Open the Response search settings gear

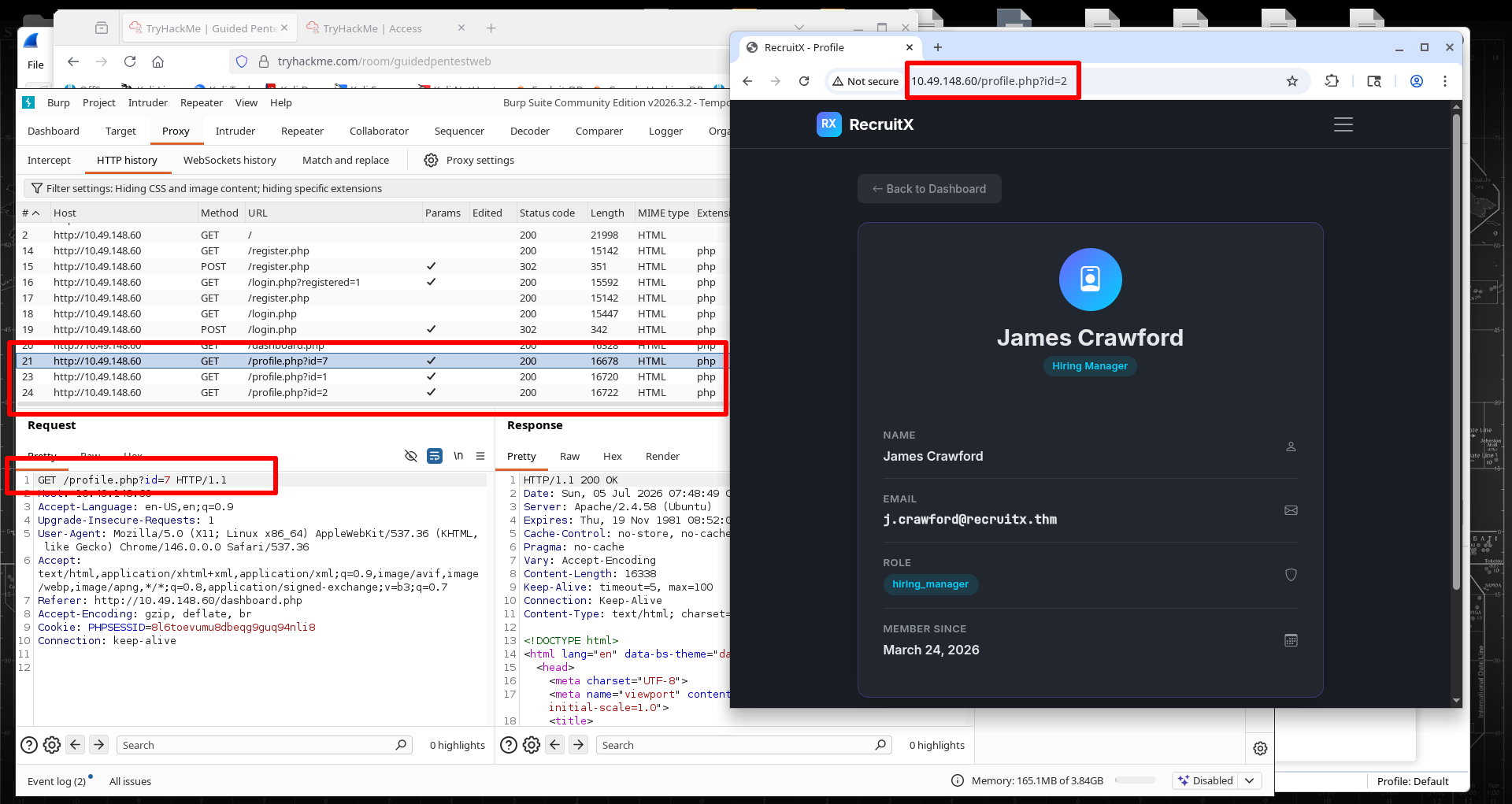tap(532, 745)
